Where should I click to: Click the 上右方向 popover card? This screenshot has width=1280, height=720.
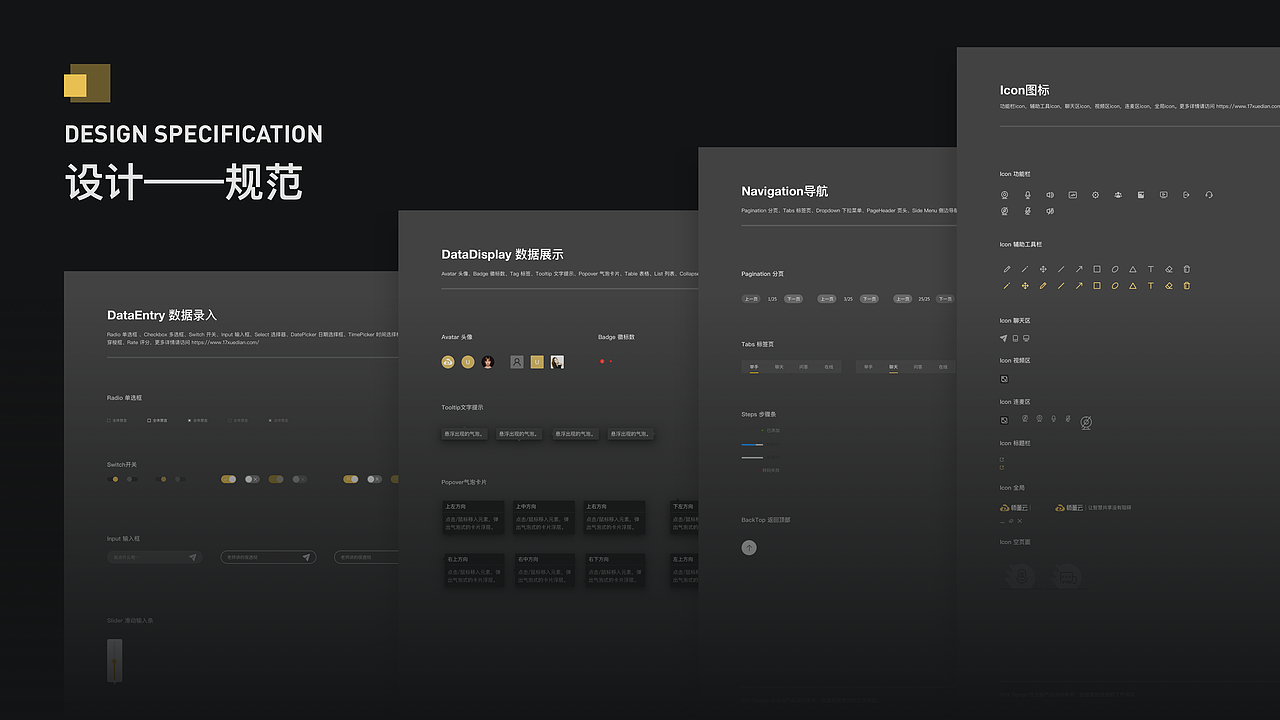point(615,516)
